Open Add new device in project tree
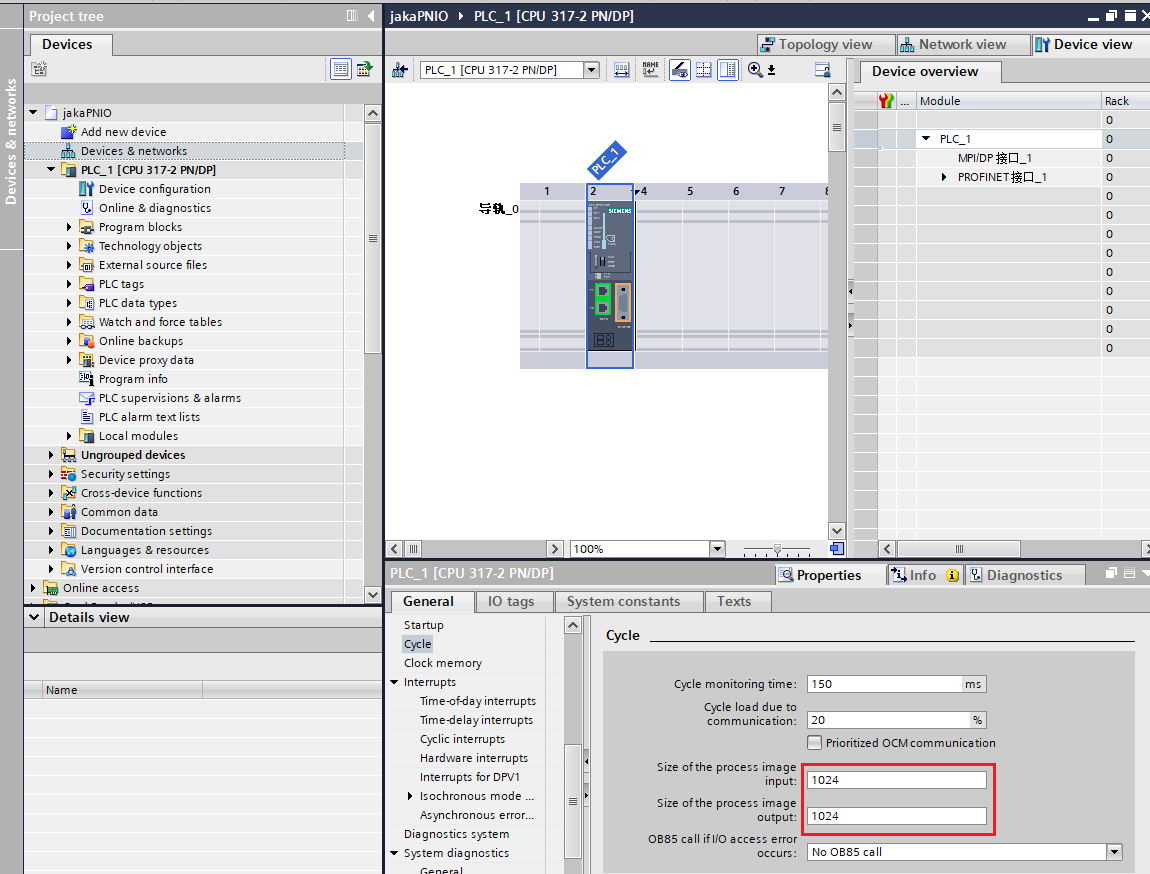Viewport: 1150px width, 874px height. click(123, 132)
